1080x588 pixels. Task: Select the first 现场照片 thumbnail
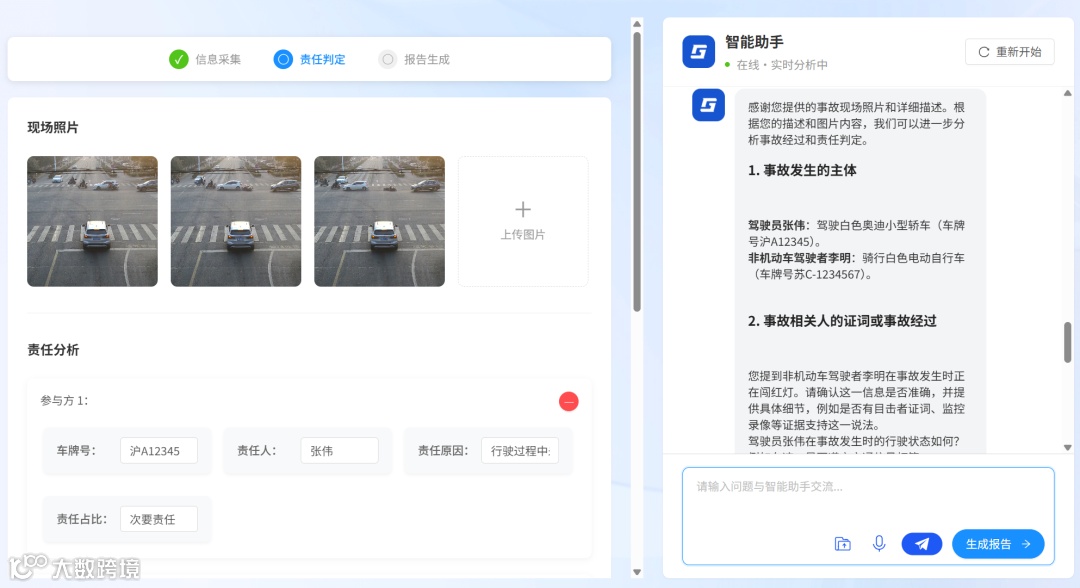coord(92,221)
